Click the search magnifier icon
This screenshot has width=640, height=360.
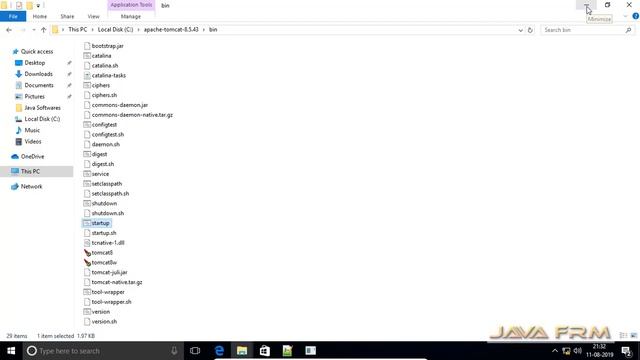click(x=629, y=30)
